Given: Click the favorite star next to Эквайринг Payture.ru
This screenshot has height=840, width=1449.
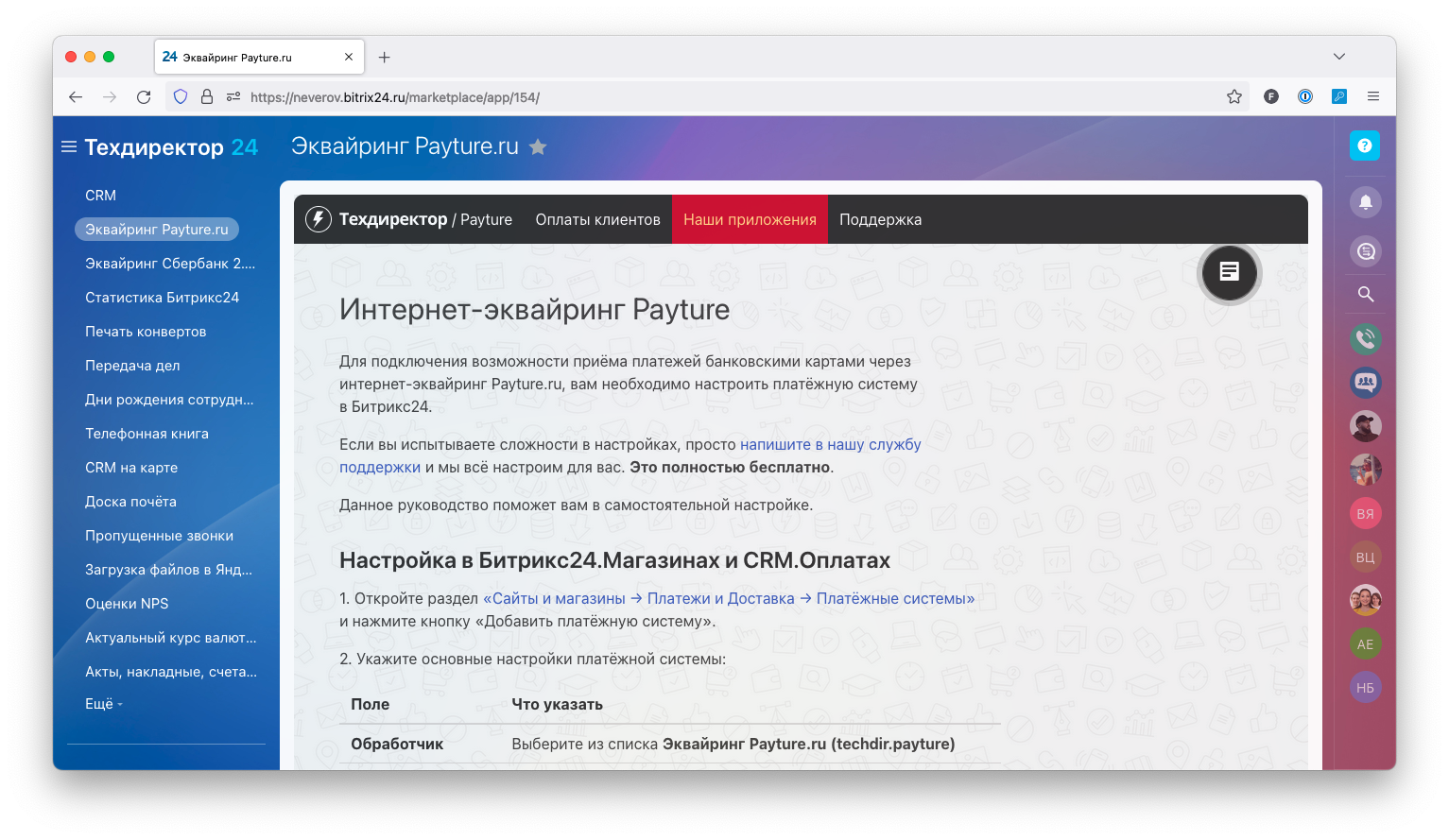Looking at the screenshot, I should [x=538, y=146].
